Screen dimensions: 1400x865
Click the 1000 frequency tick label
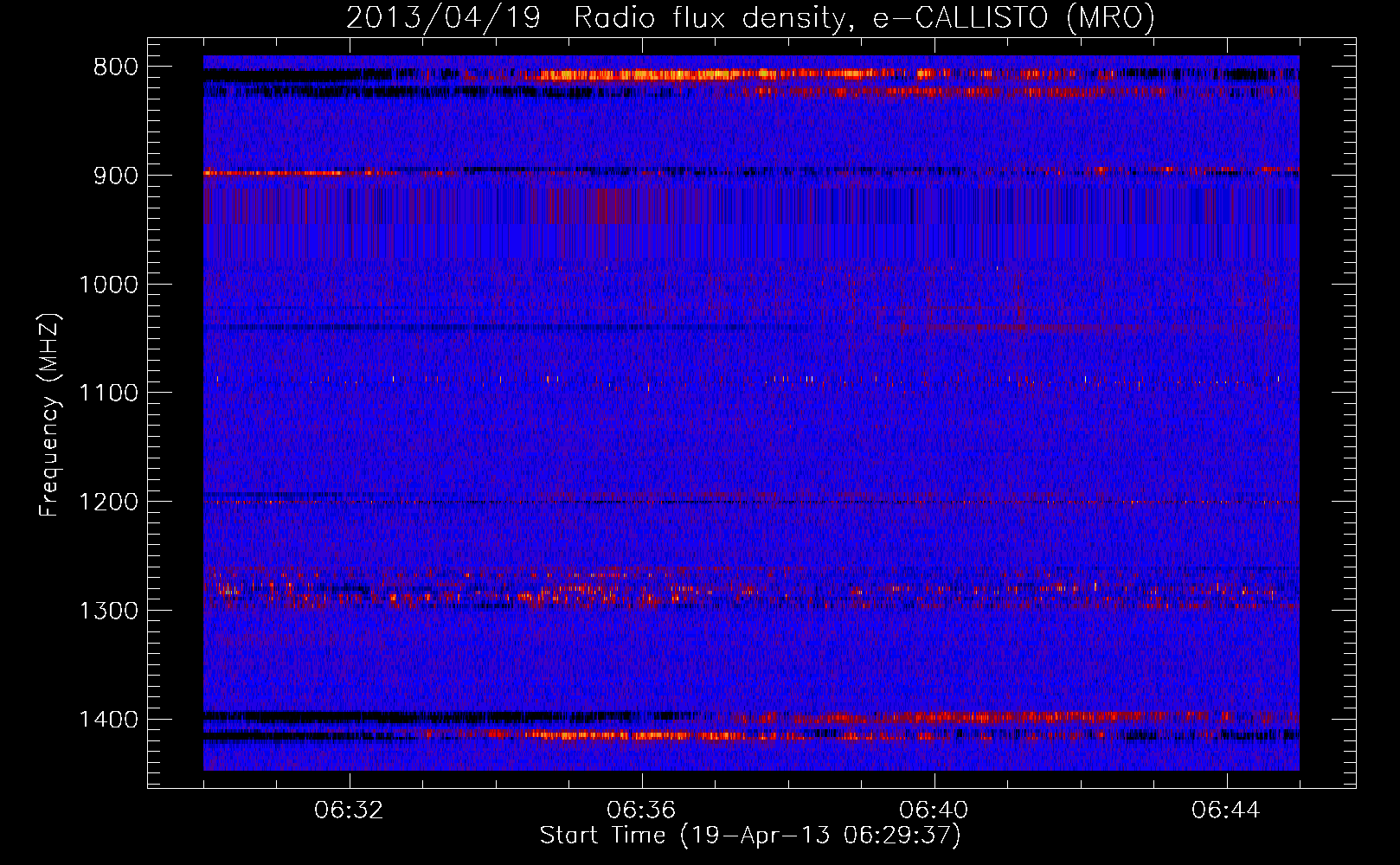pyautogui.click(x=108, y=285)
